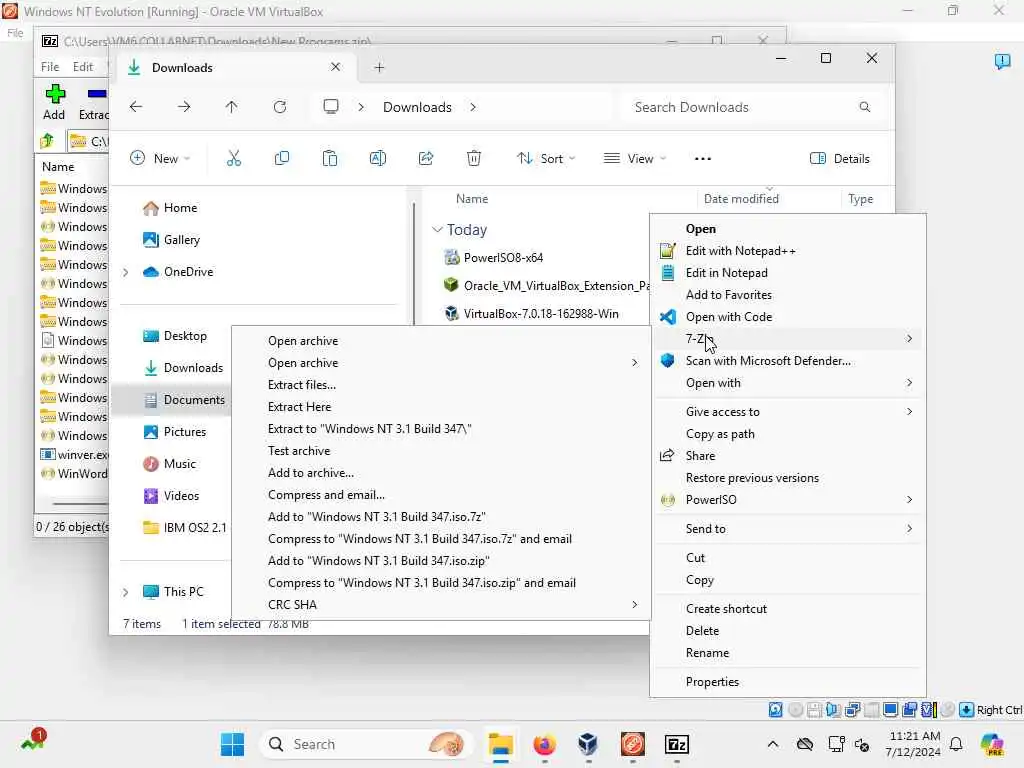Open the File menu in 7-Zip window

pyautogui.click(x=50, y=67)
